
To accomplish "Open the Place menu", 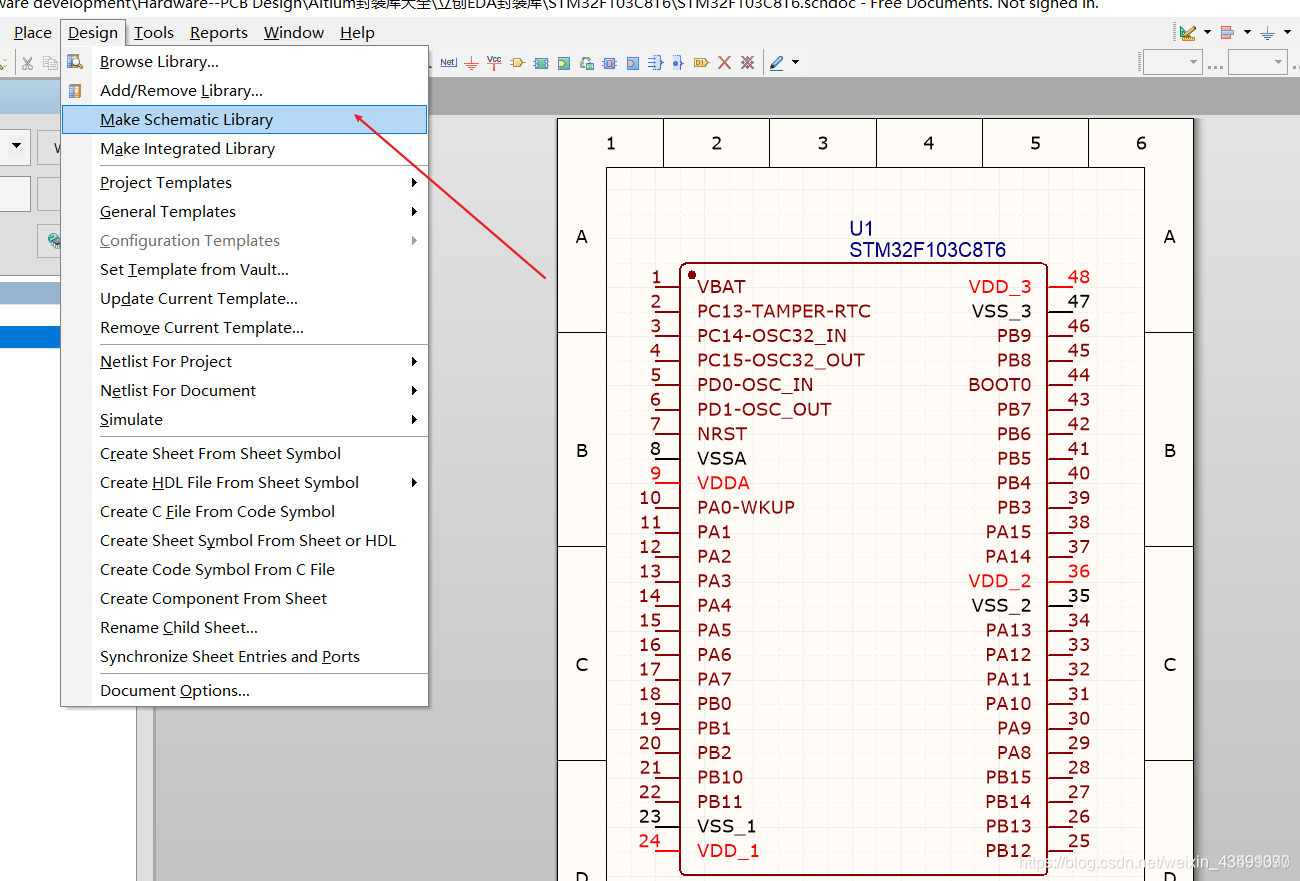I will 32,32.
